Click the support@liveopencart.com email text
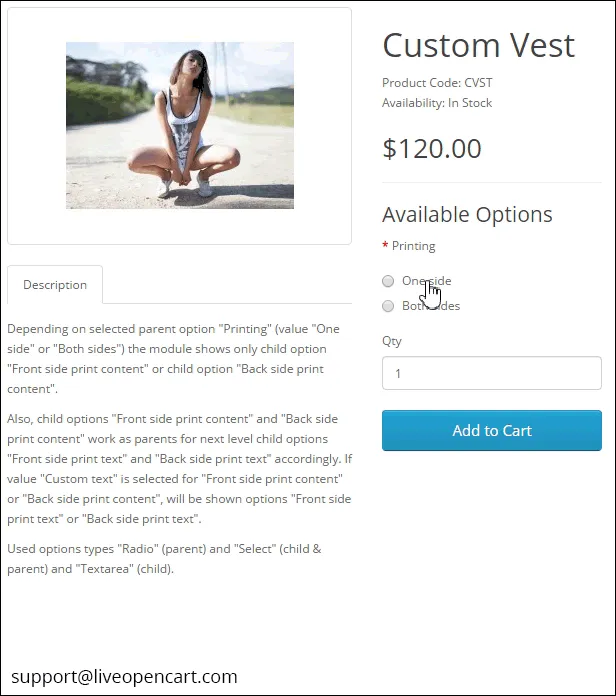 tap(125, 676)
